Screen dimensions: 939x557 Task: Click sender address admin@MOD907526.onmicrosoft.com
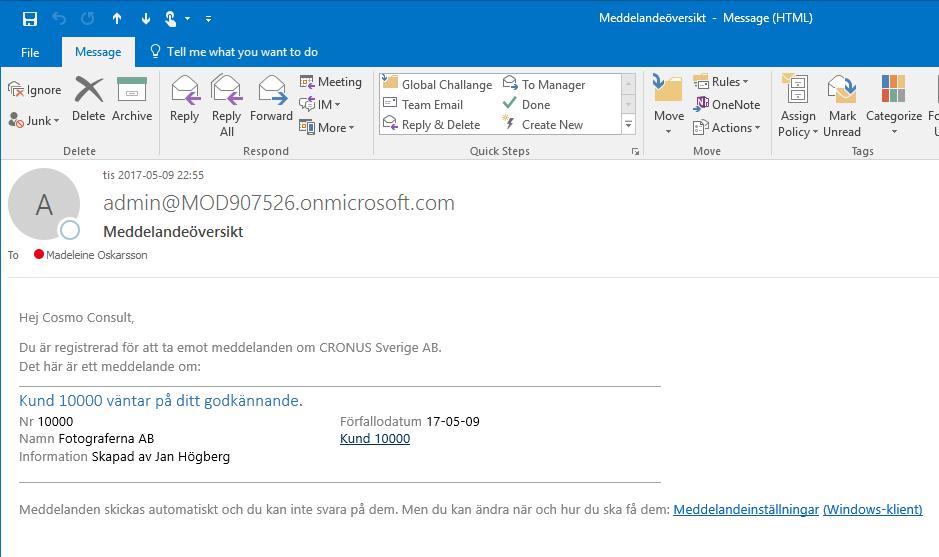click(279, 203)
